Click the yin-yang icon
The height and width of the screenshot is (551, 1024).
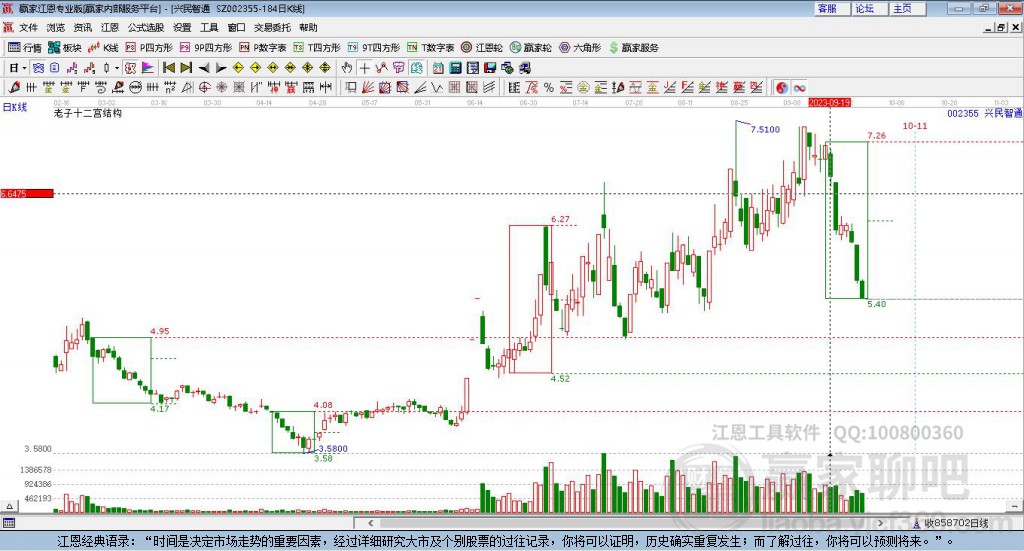tap(782, 87)
